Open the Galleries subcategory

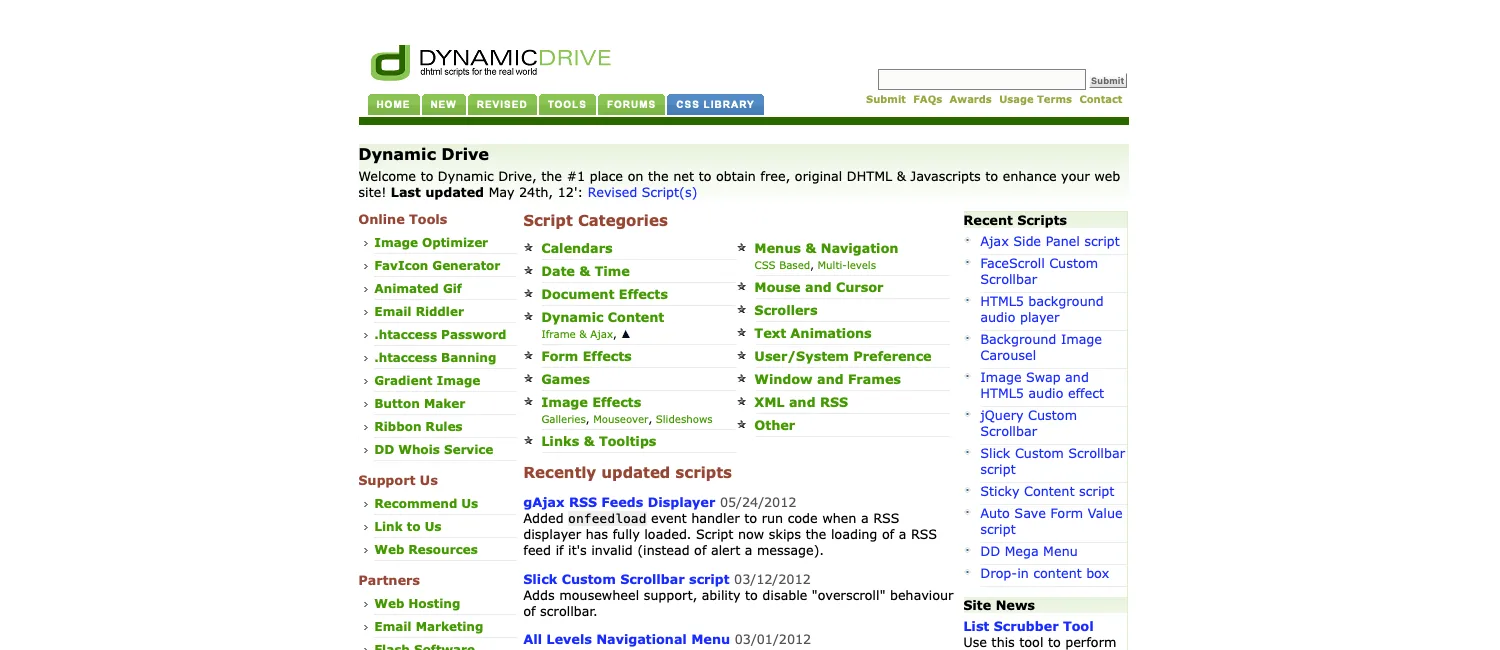pos(564,420)
